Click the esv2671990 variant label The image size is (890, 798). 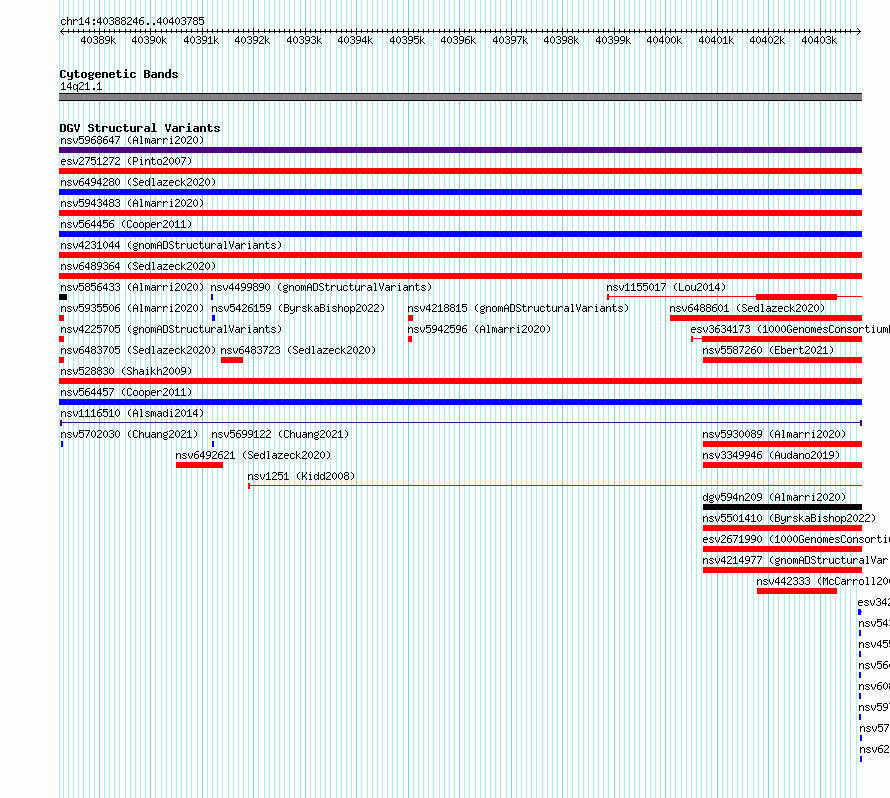click(796, 539)
